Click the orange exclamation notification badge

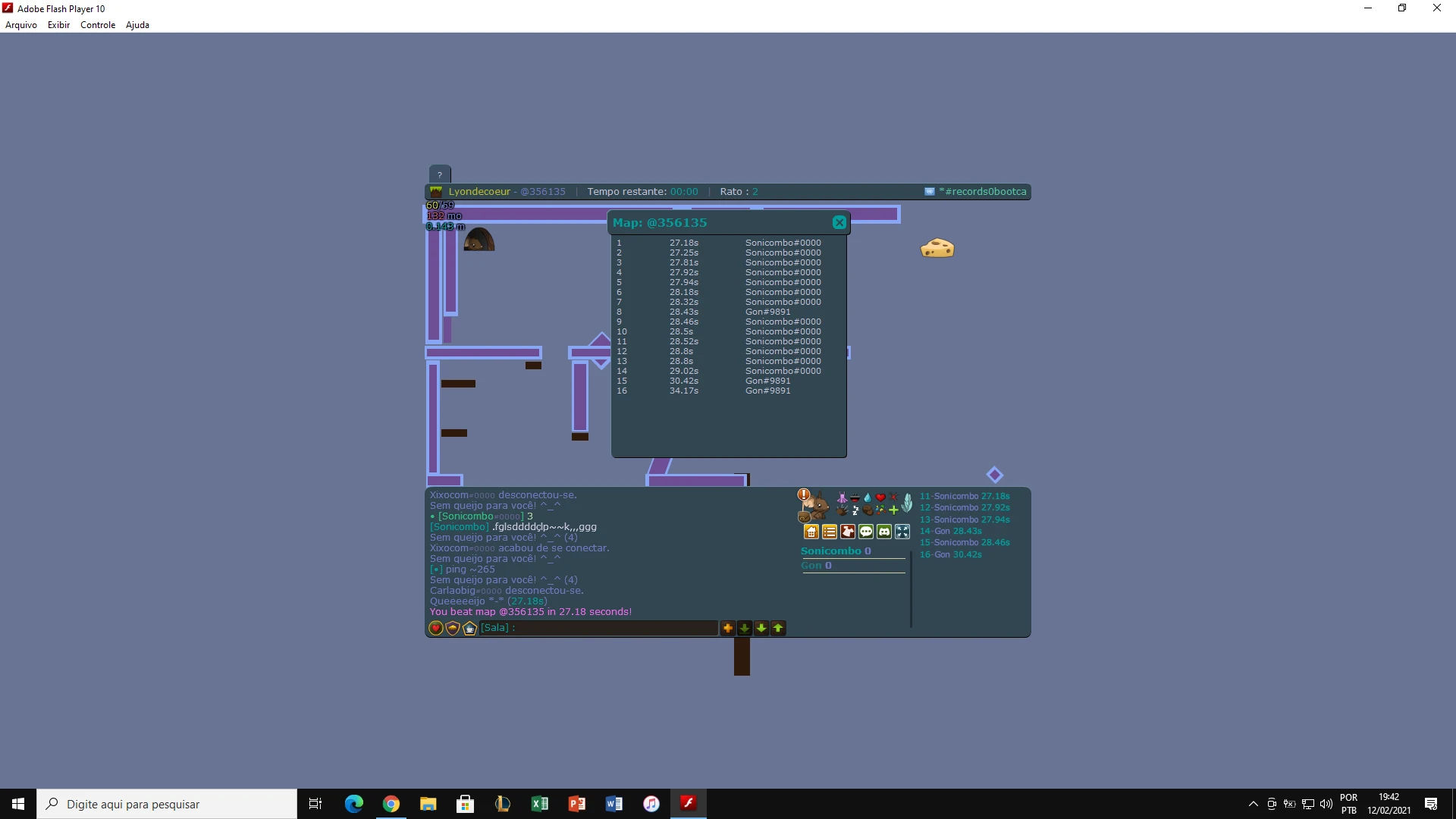tap(804, 494)
